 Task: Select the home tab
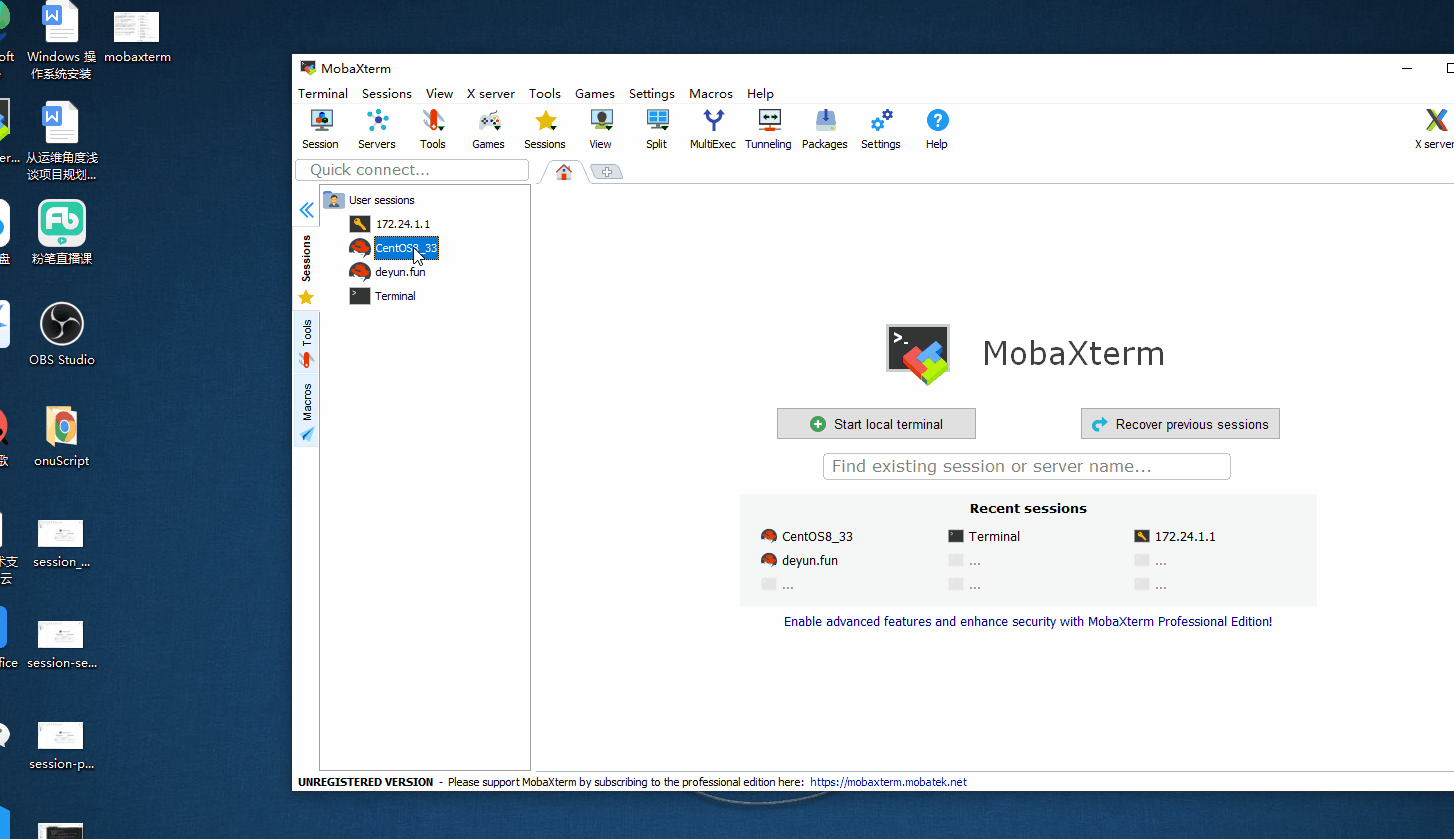tap(564, 172)
